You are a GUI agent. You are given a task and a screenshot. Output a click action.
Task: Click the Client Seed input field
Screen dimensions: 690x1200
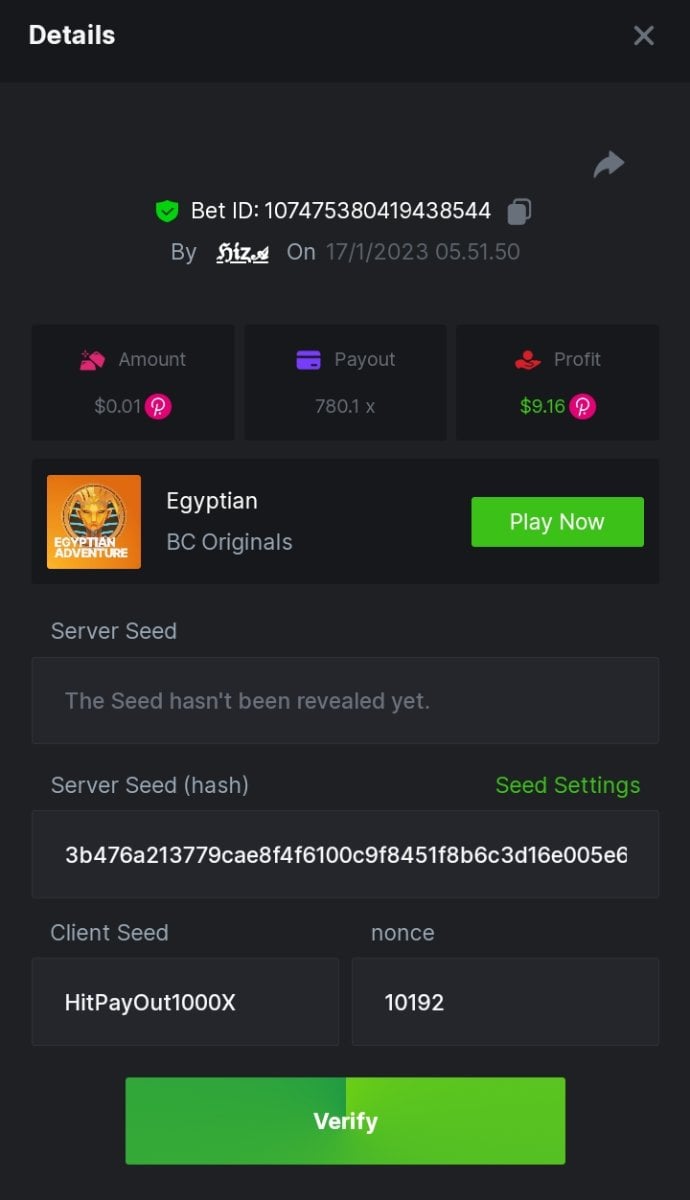click(185, 1002)
